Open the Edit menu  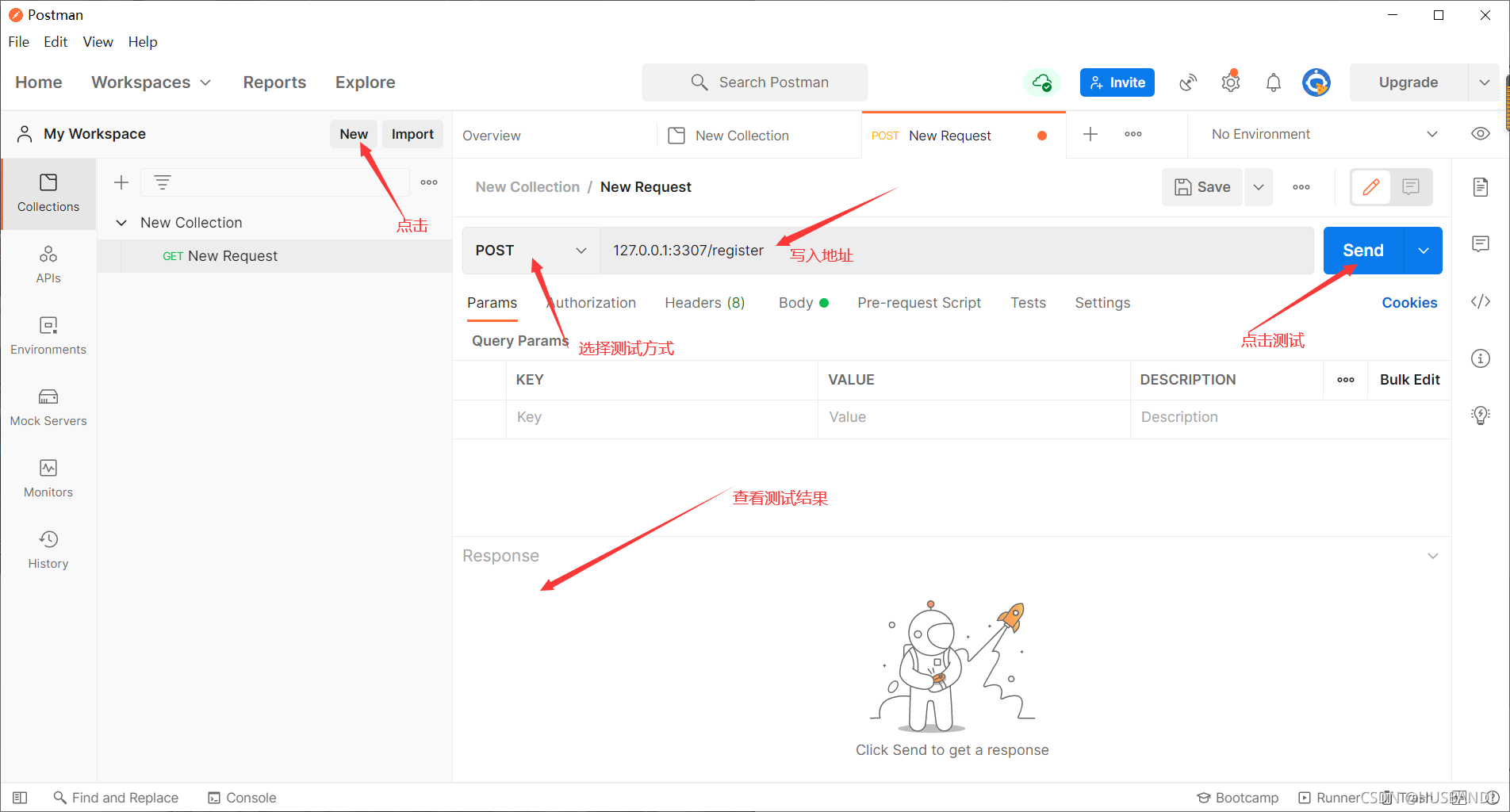pos(56,42)
